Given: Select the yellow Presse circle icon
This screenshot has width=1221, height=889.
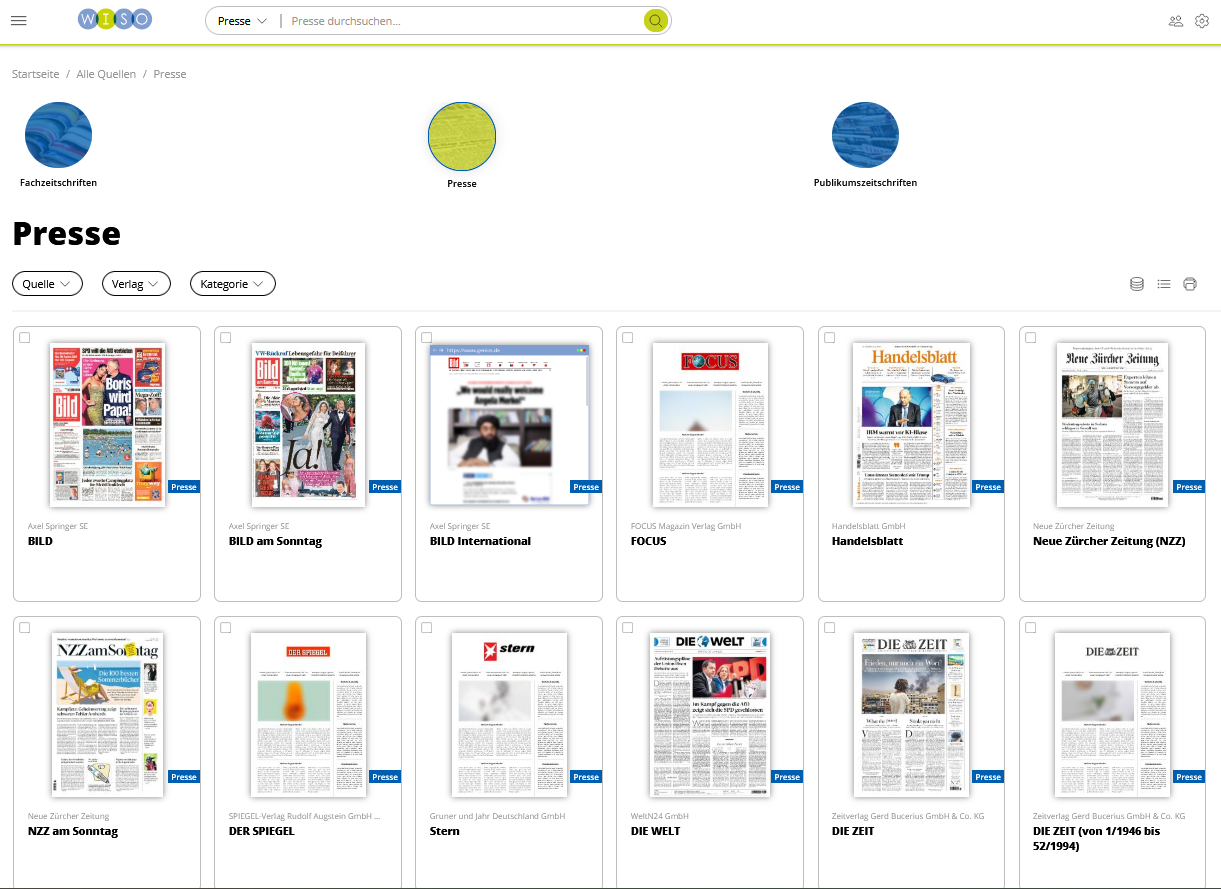Looking at the screenshot, I should click(462, 136).
